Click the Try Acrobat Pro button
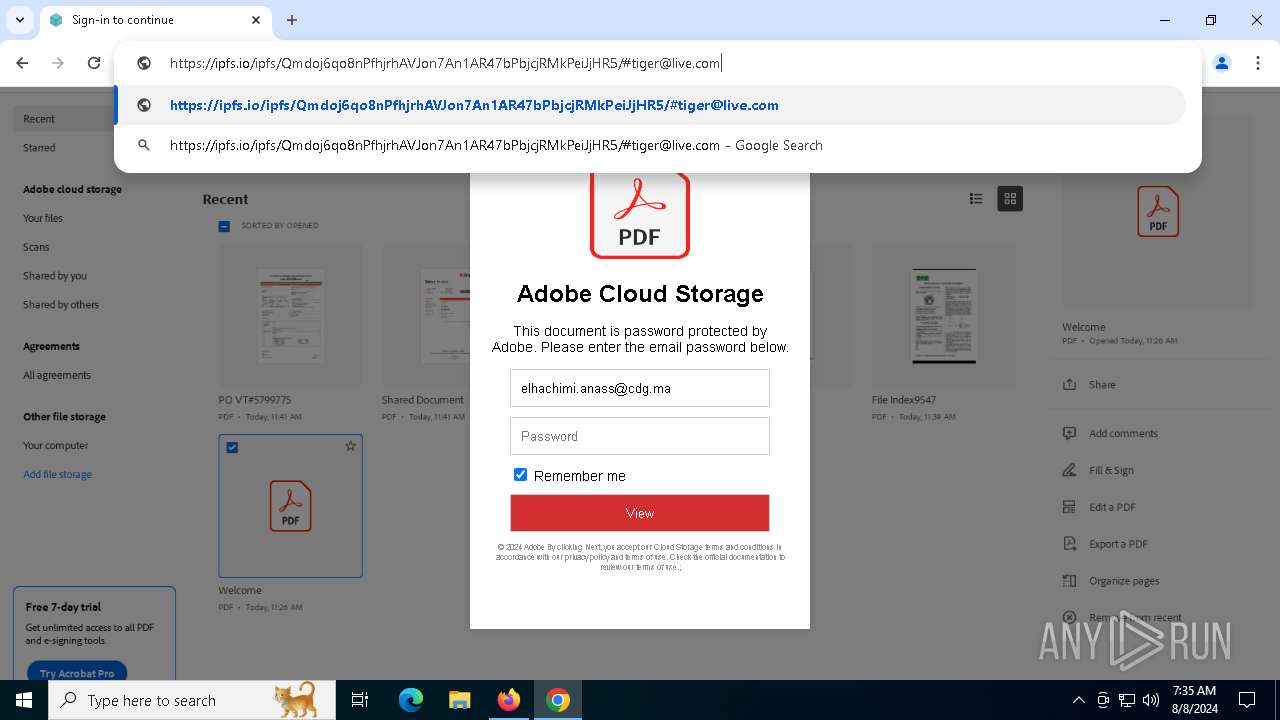This screenshot has height=720, width=1280. [77, 673]
